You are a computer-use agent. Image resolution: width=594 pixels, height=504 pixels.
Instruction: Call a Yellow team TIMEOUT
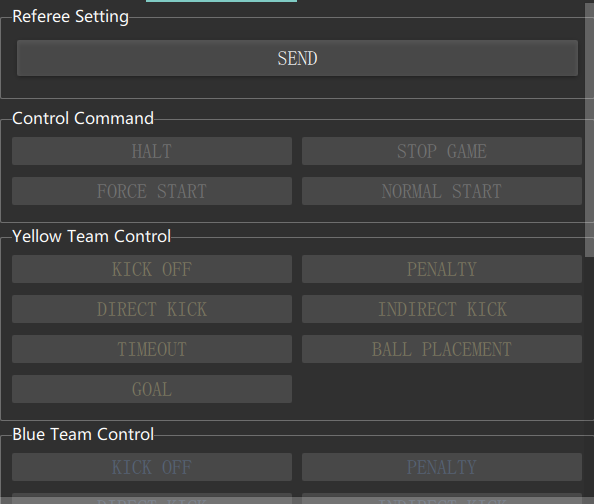(152, 349)
